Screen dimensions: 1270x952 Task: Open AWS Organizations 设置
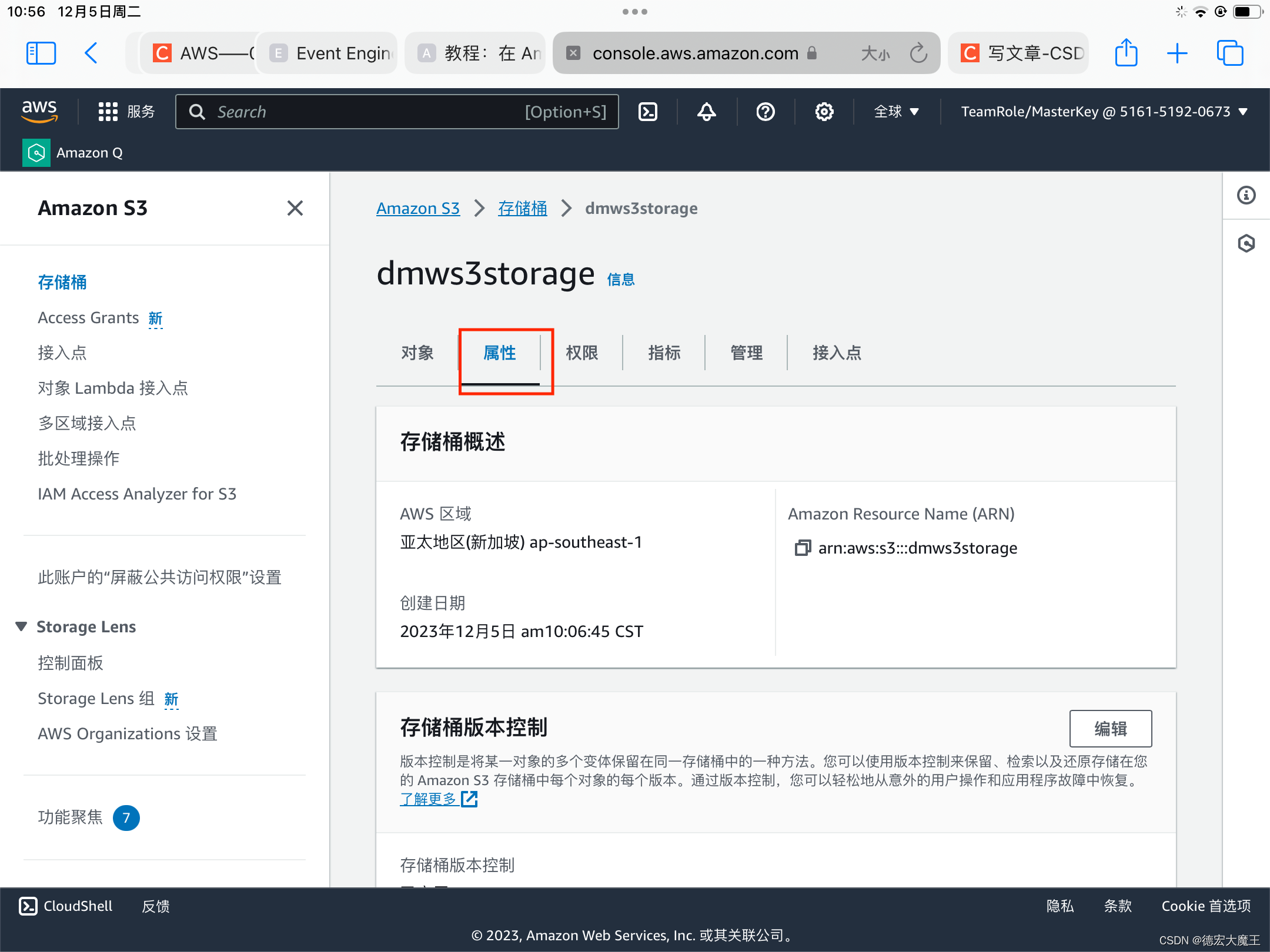[x=128, y=733]
